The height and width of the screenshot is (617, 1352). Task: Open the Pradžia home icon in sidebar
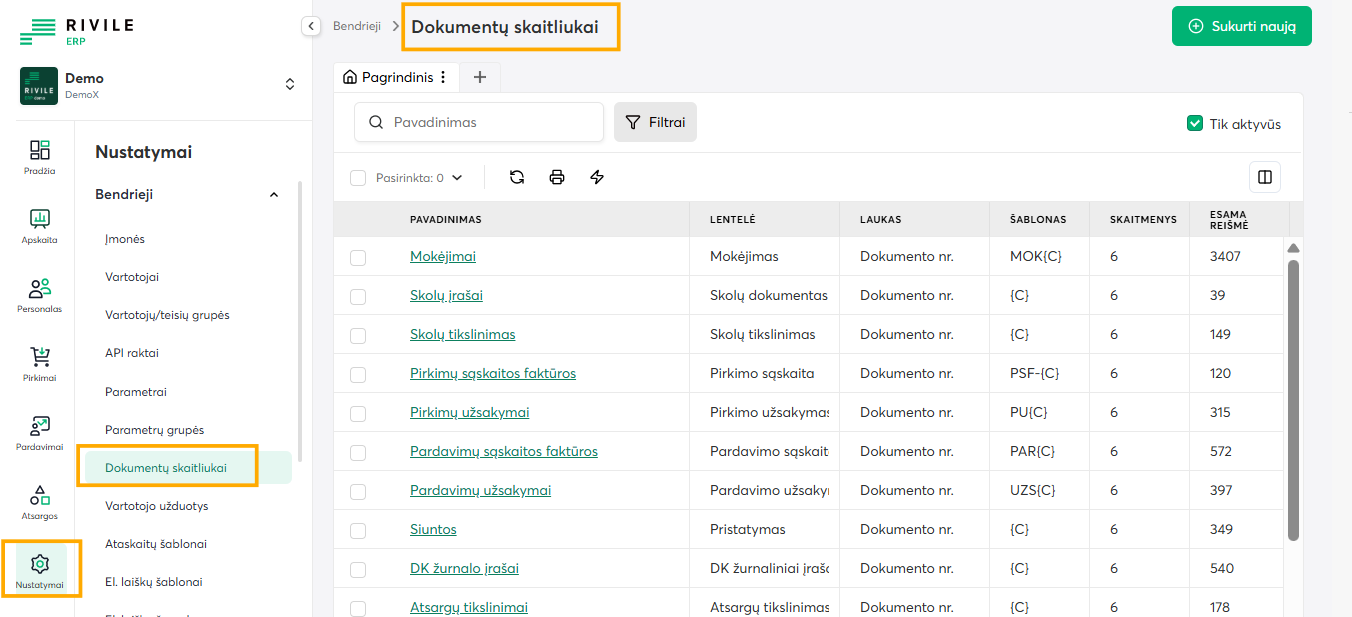(40, 157)
